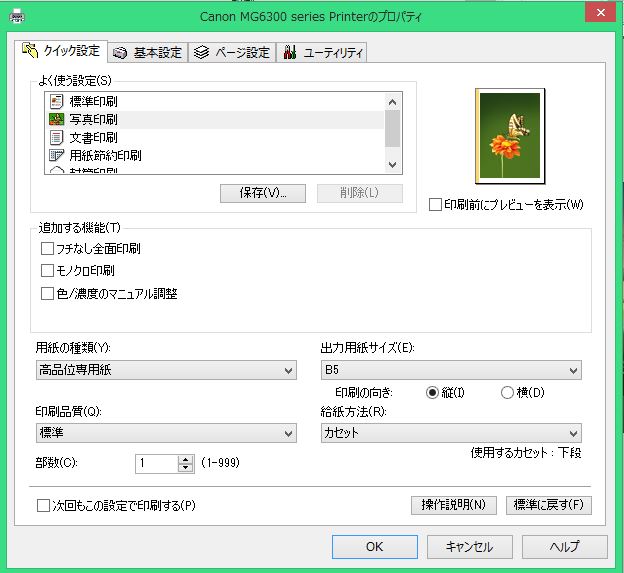Viewport: 624px width, 573px height.
Task: Click the 標準印刷 document icon
Action: tap(57, 102)
